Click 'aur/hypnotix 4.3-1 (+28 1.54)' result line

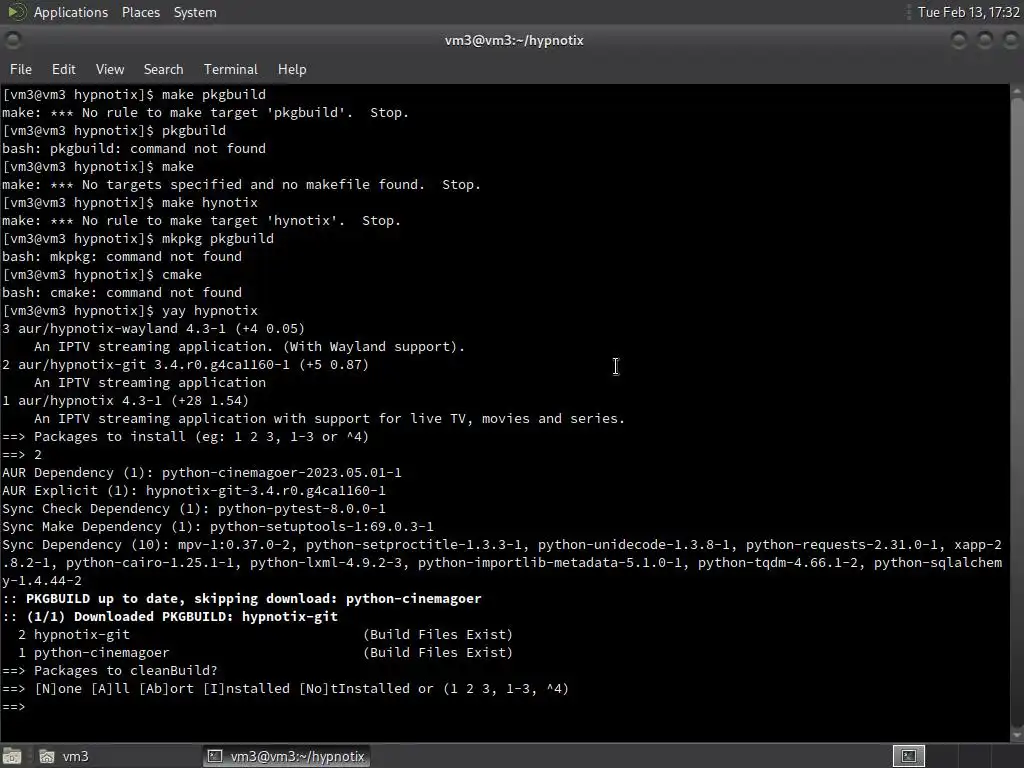(125, 400)
